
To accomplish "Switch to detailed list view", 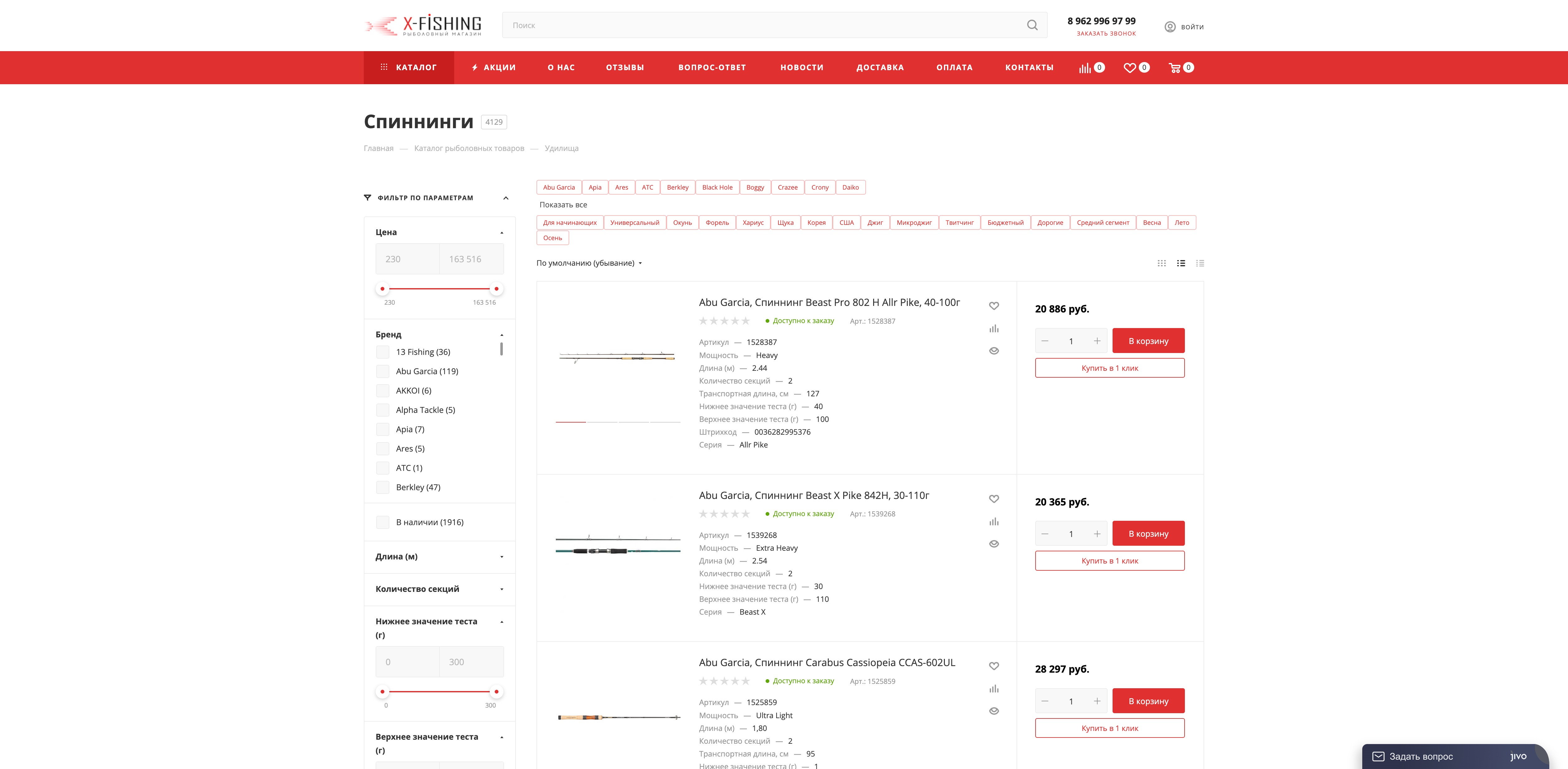I will point(1181,263).
